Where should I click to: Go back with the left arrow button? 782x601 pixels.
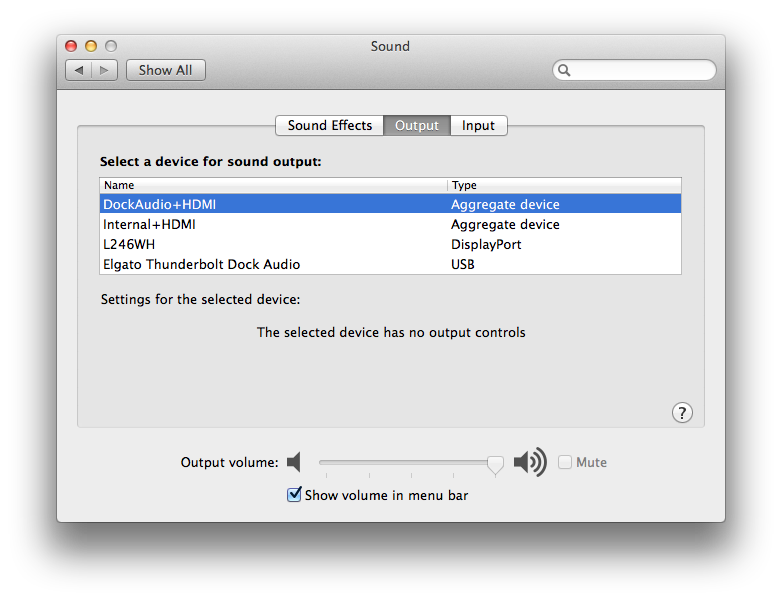pyautogui.click(x=79, y=70)
